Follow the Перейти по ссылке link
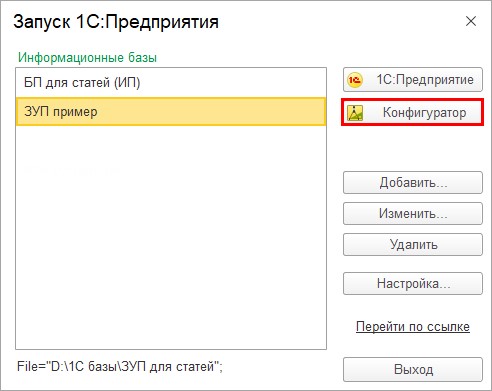The height and width of the screenshot is (391, 492). [x=413, y=326]
